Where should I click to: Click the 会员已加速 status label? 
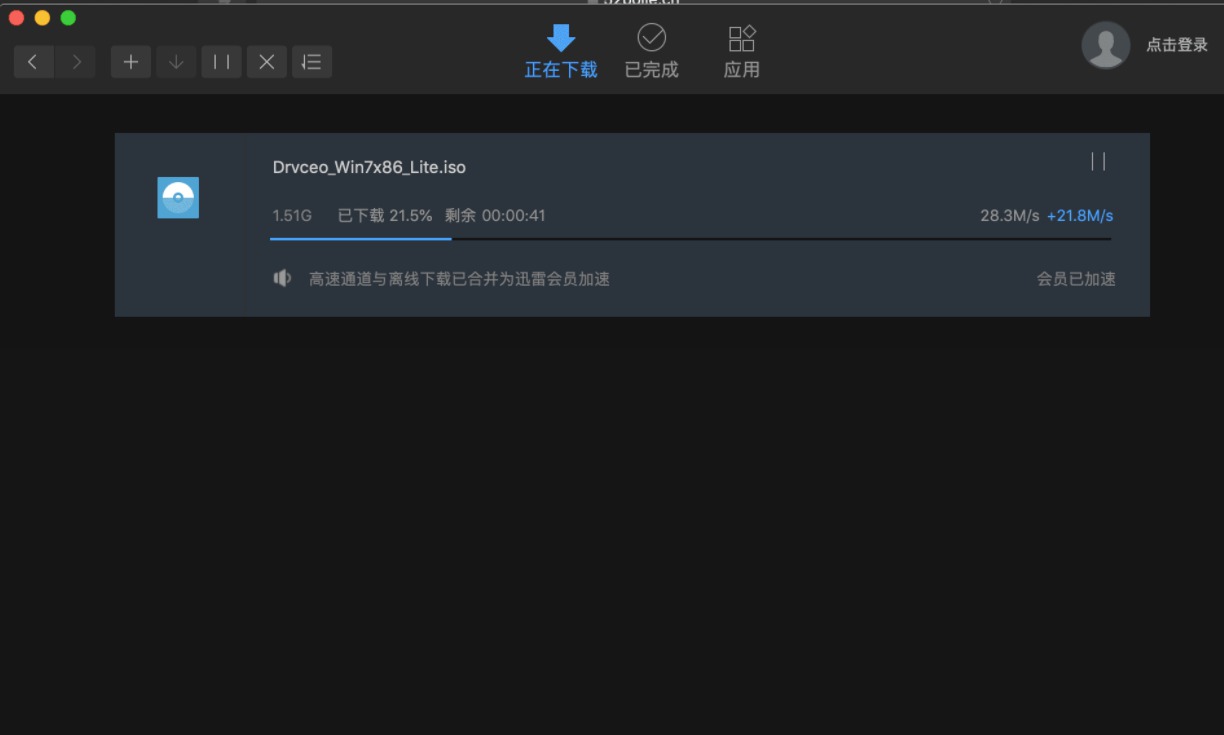(1076, 279)
